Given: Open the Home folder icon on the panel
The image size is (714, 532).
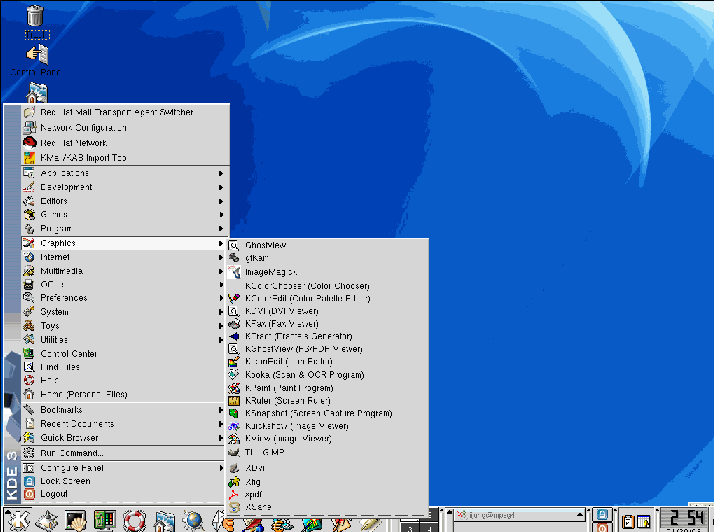Looking at the screenshot, I should (x=164, y=520).
